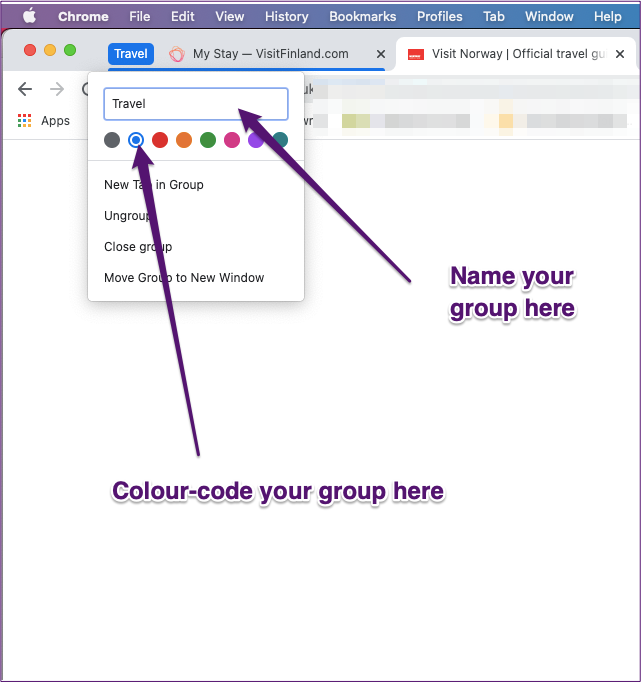This screenshot has height=682, width=641.
Task: Click the VisitFinland tab favicon
Action: [177, 54]
